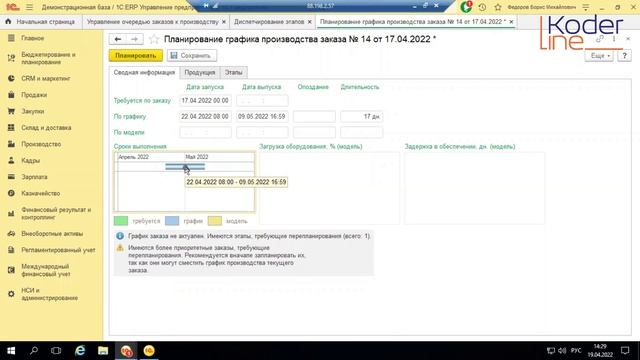
Task: Click the blue schedule bar in Gantt chart
Action: [x=185, y=166]
